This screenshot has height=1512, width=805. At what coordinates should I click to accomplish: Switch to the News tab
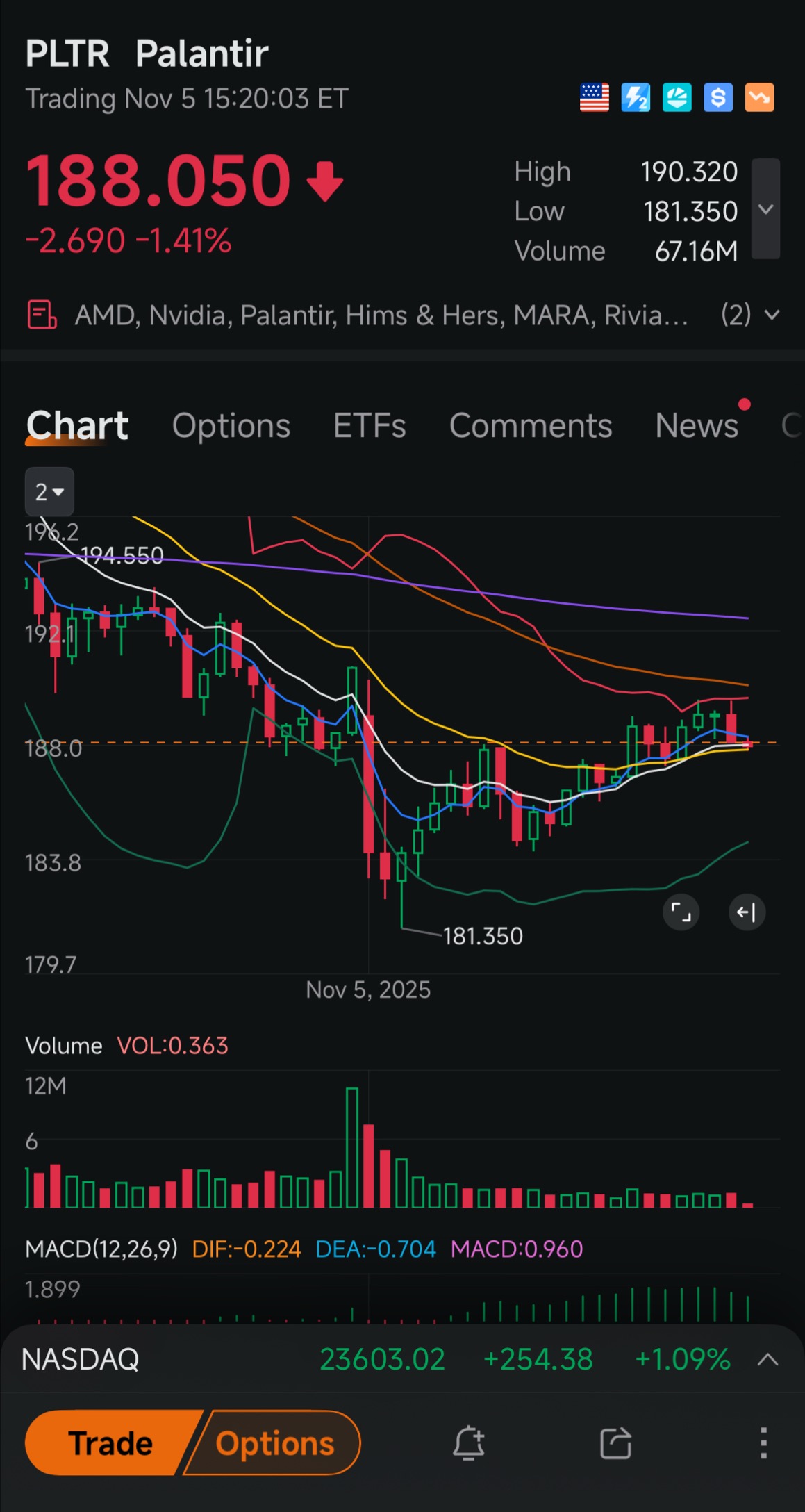[697, 425]
